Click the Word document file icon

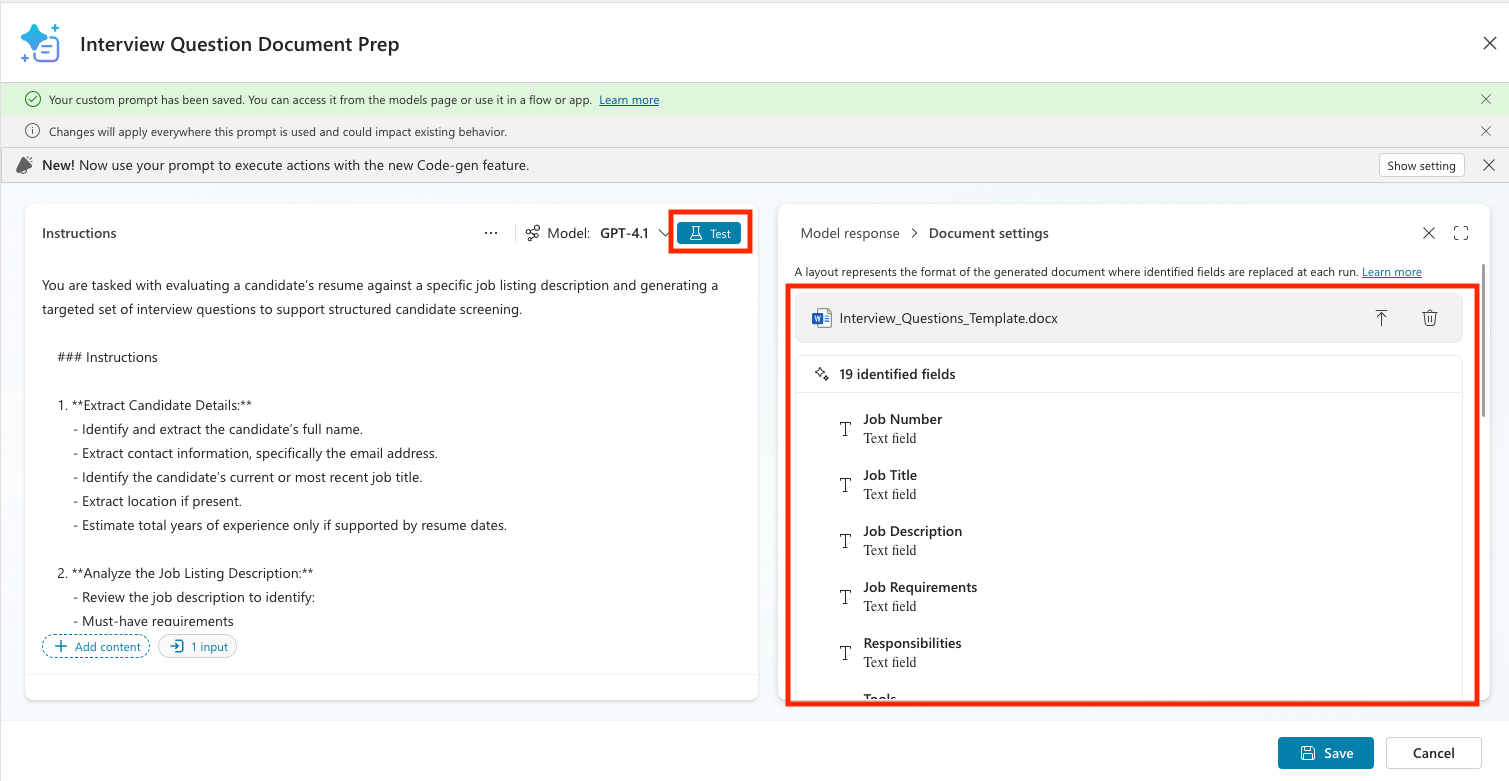coord(822,318)
